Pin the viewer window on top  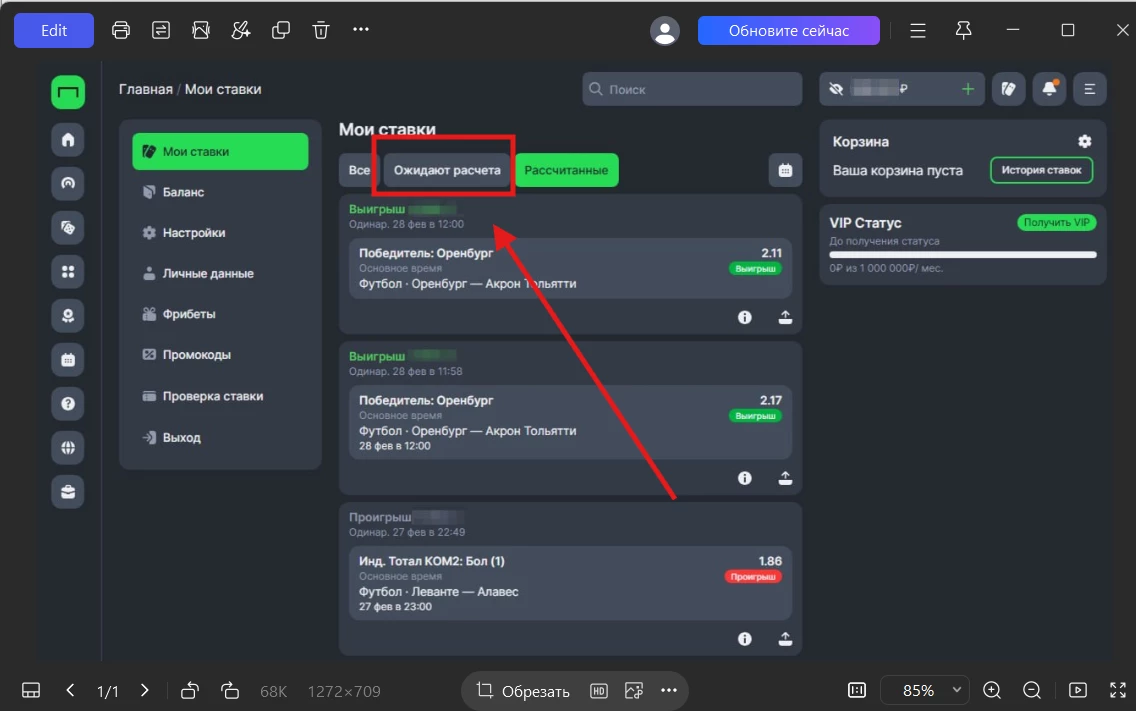coord(963,30)
